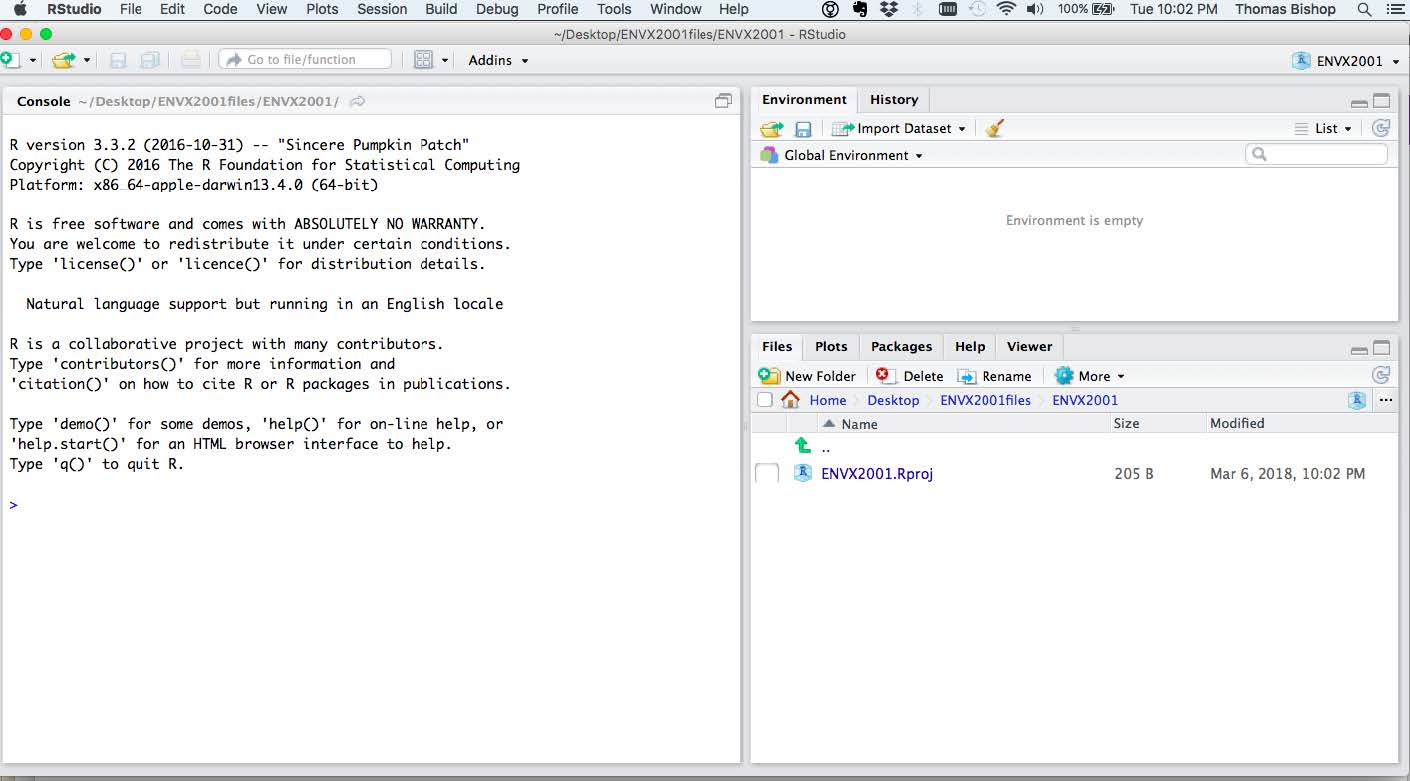Click the Wi-Fi status icon
This screenshot has height=781, width=1410.
1006,9
